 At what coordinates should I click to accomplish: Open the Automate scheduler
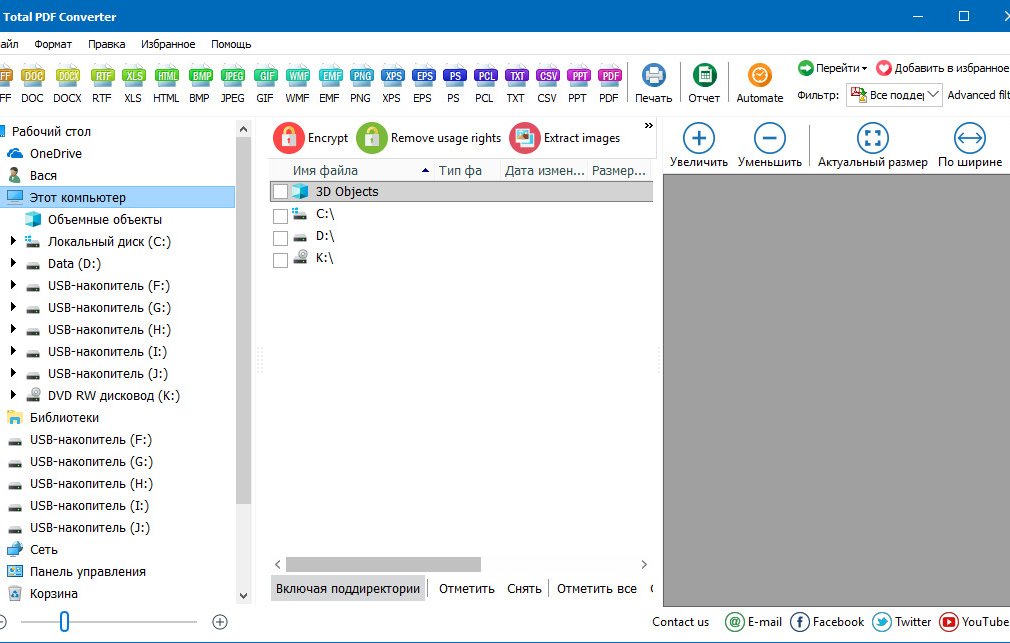pos(760,84)
